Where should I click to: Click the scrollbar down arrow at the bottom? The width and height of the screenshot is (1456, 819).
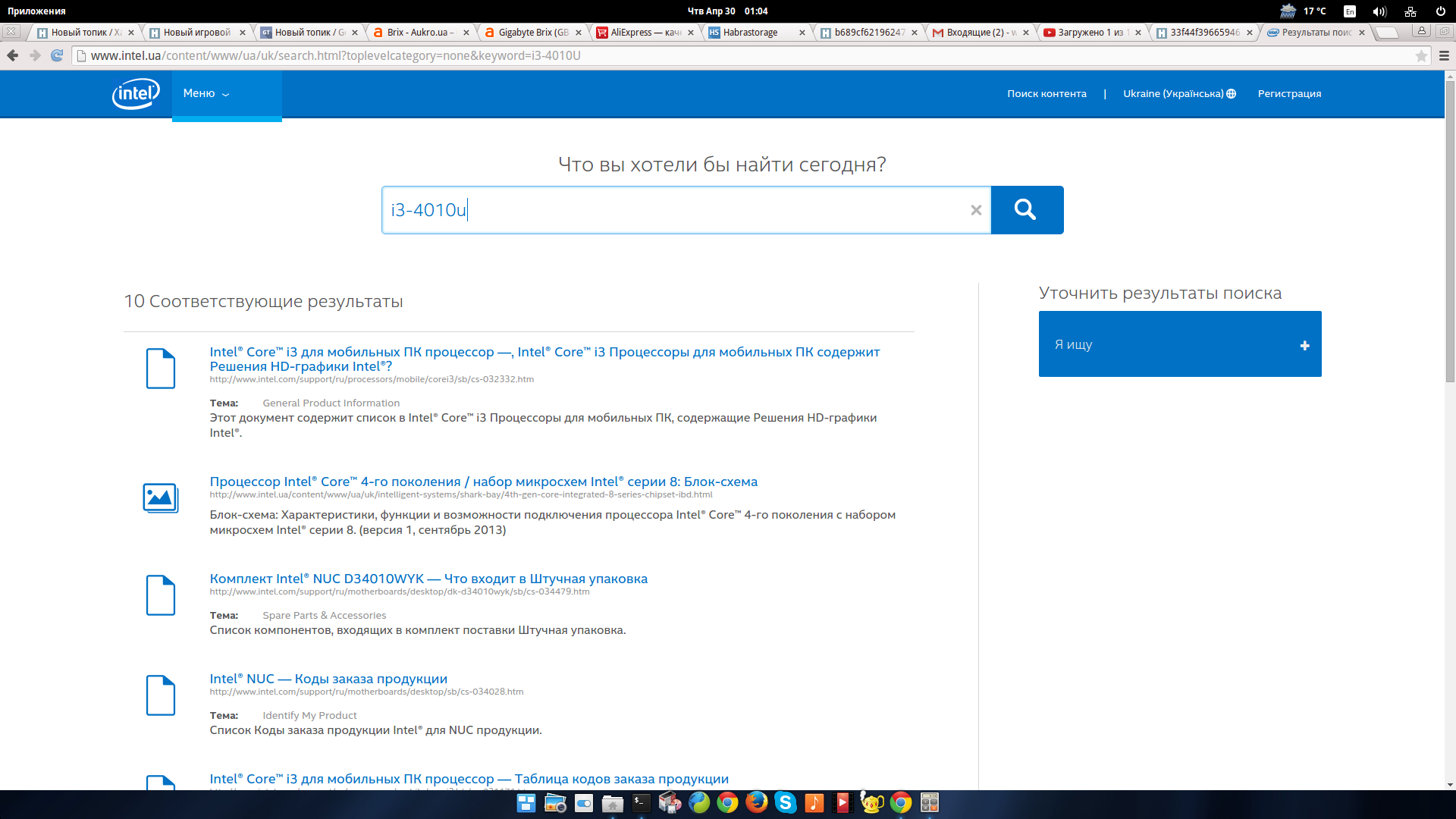tap(1450, 785)
